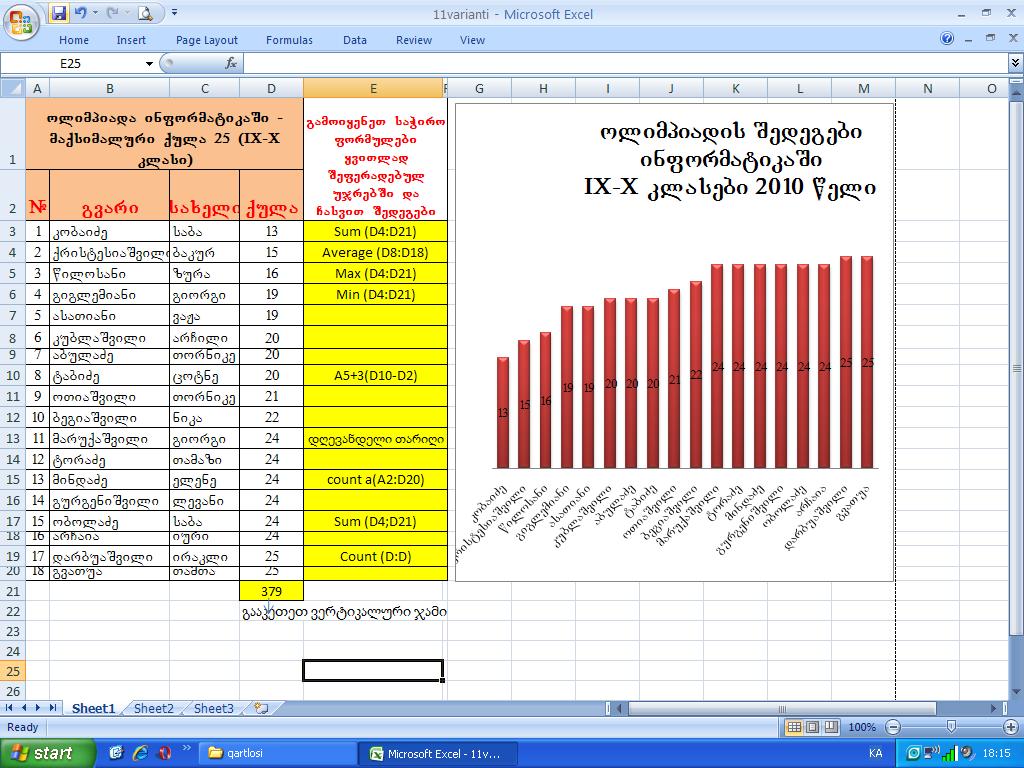Click the KA language indicator
Viewport: 1024px width, 768px height.
coord(876,753)
